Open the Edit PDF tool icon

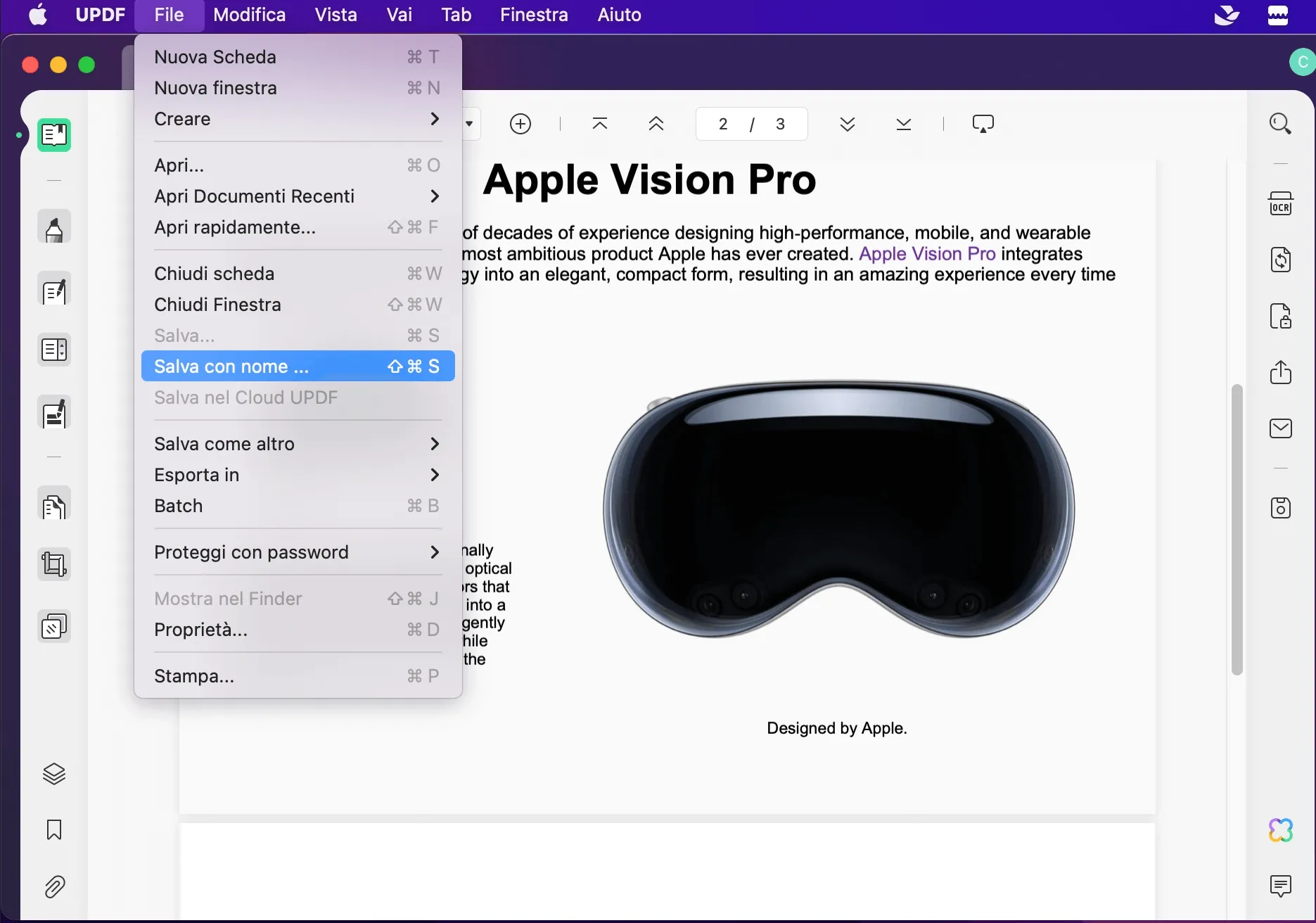point(54,289)
